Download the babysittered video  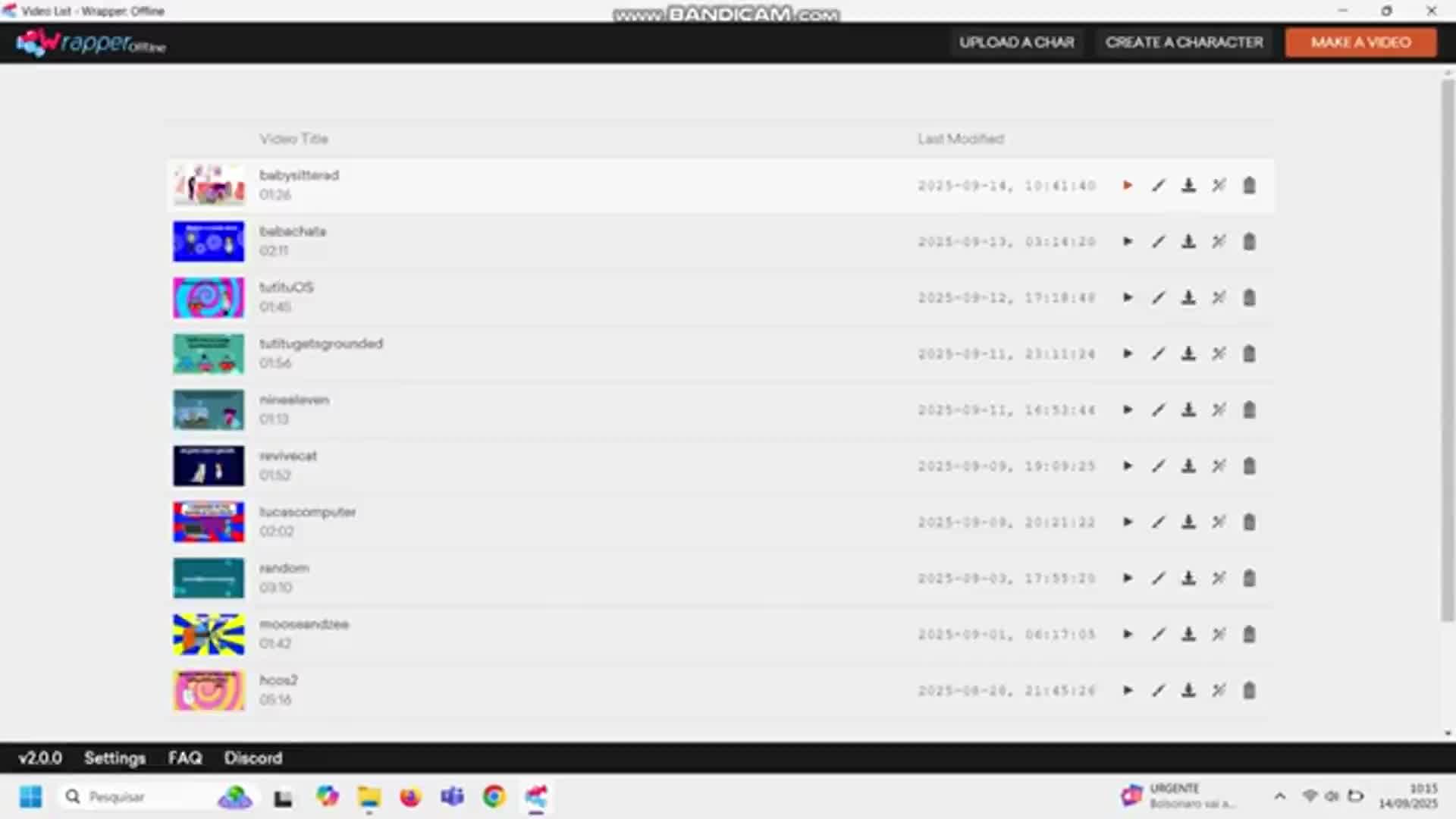[x=1188, y=185]
